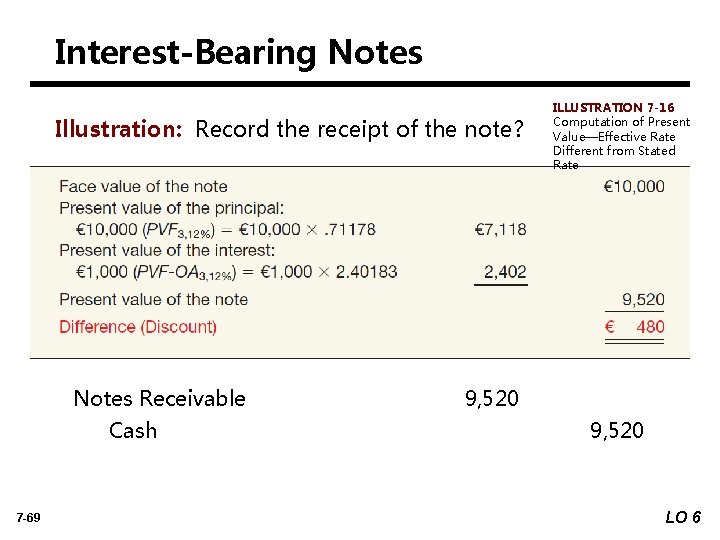
Task: Click the 'Face value of the note' row label
Action: 143,186
